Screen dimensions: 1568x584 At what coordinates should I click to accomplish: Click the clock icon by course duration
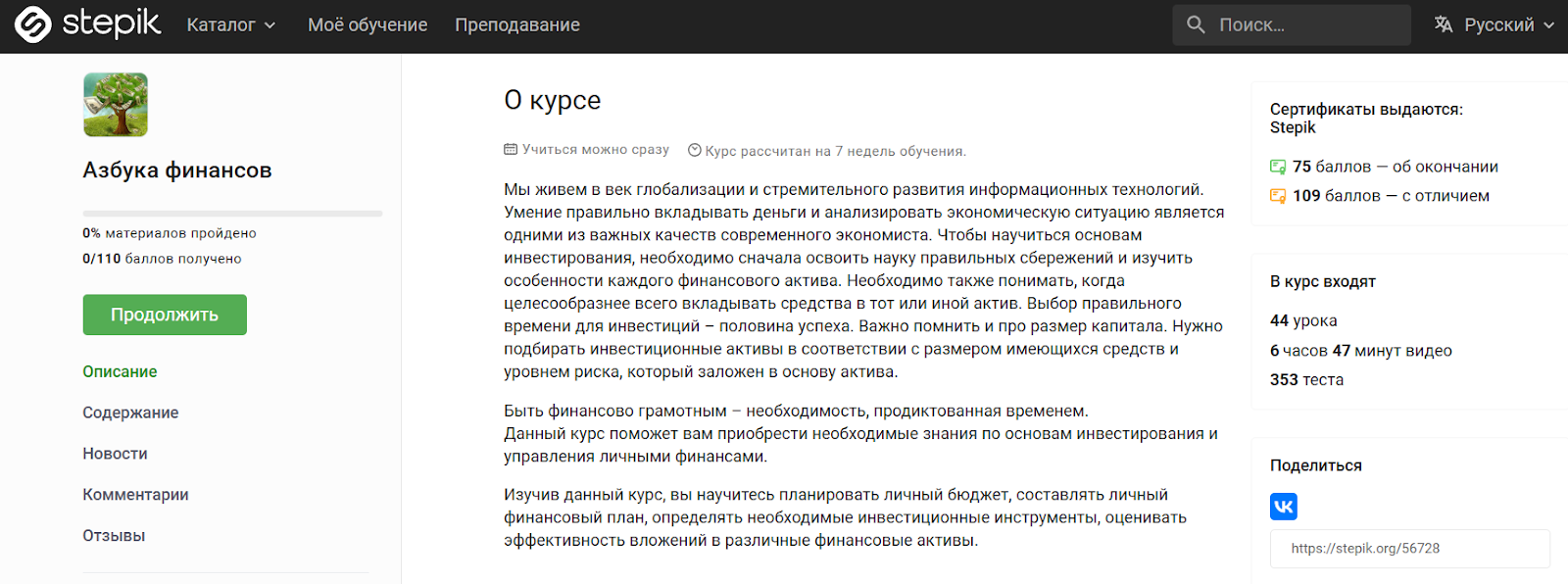click(x=695, y=151)
